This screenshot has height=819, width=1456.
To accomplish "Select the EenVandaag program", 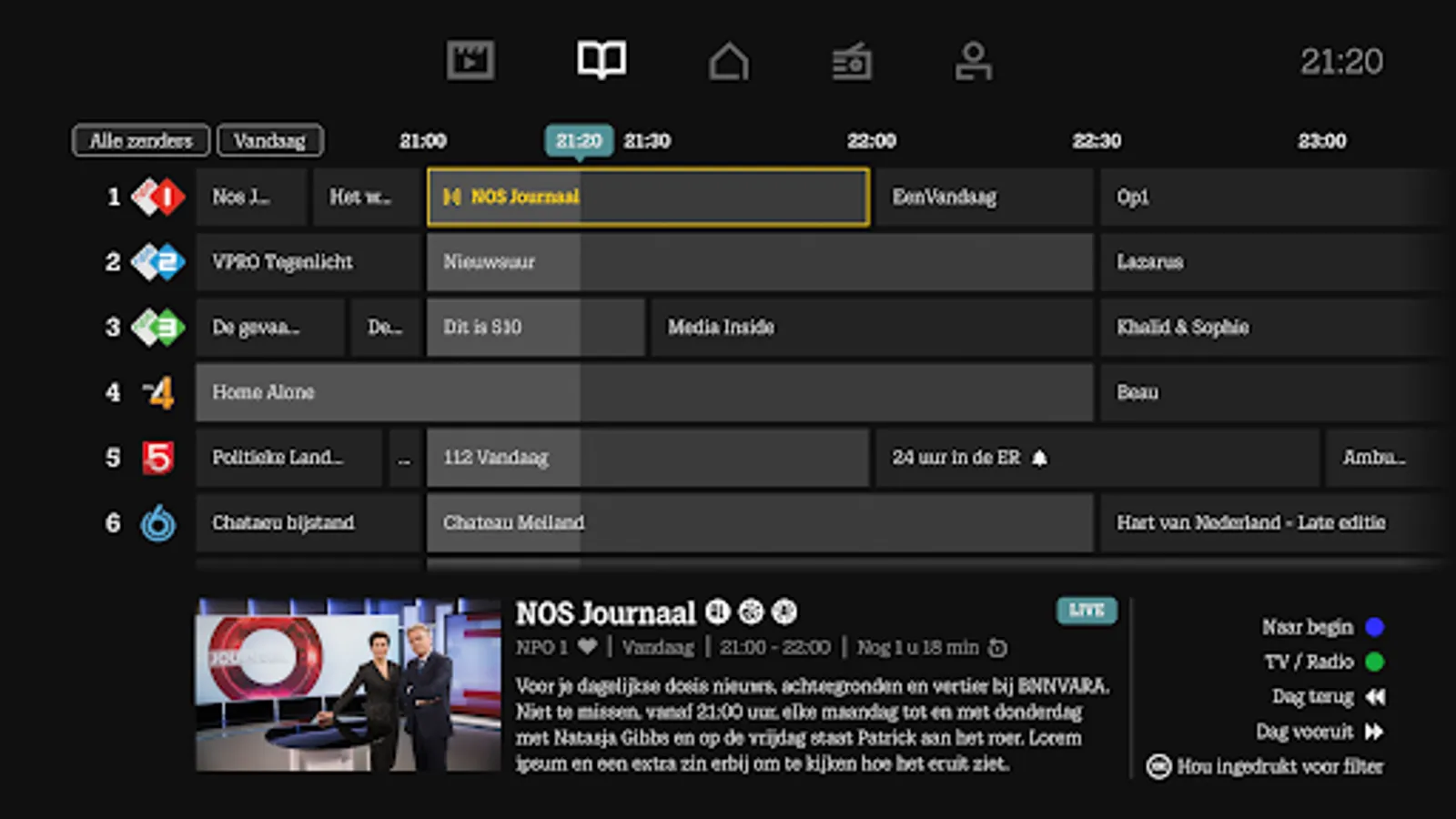I will pyautogui.click(x=985, y=197).
